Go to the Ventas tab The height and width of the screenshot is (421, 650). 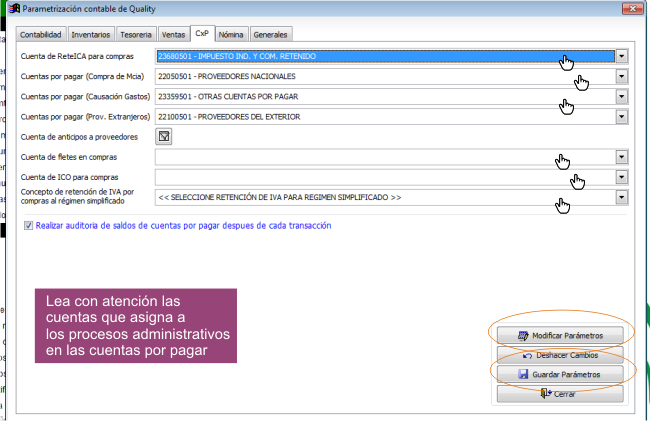173,34
